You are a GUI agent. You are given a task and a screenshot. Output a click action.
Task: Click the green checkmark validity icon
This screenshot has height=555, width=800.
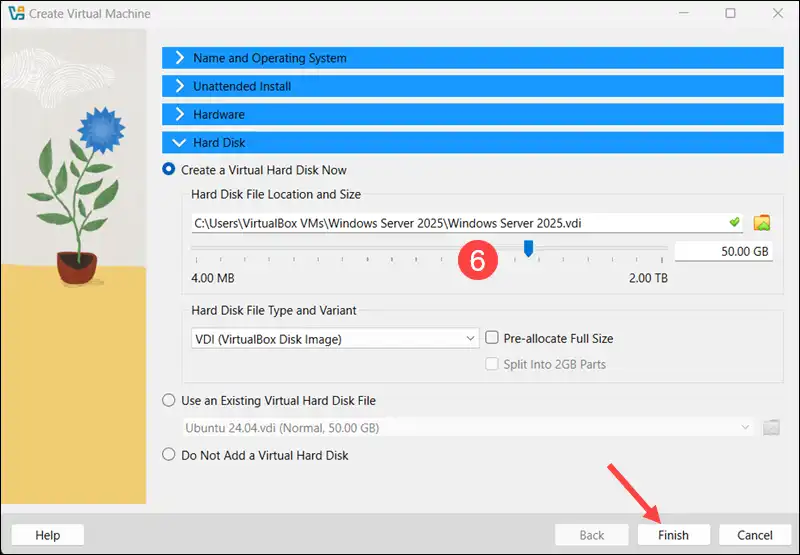pyautogui.click(x=734, y=222)
